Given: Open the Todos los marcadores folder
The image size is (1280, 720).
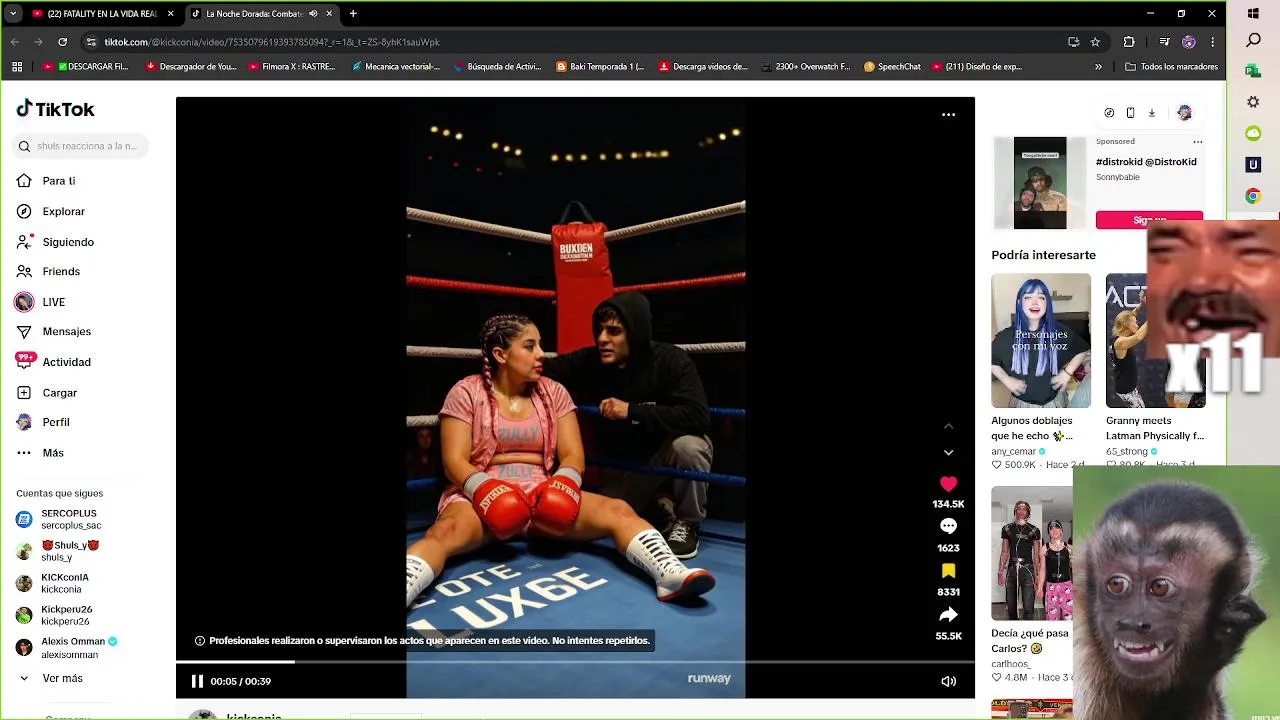Looking at the screenshot, I should point(1171,67).
